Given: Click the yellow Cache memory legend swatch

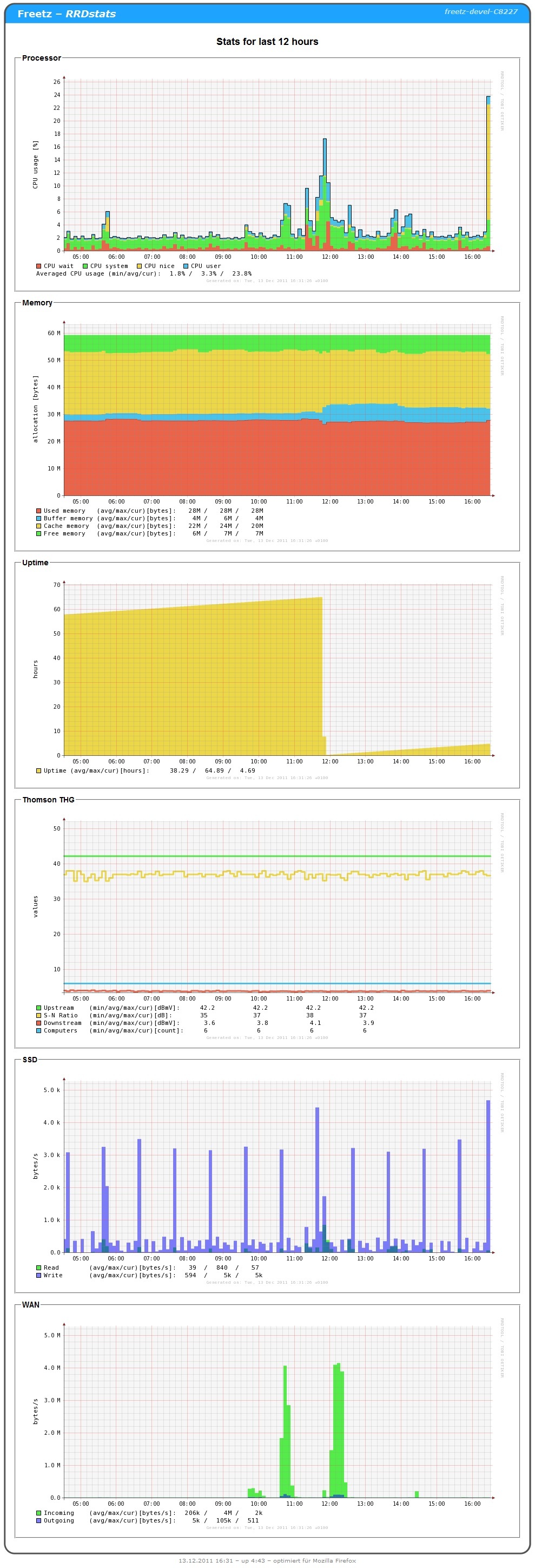Looking at the screenshot, I should tap(39, 526).
